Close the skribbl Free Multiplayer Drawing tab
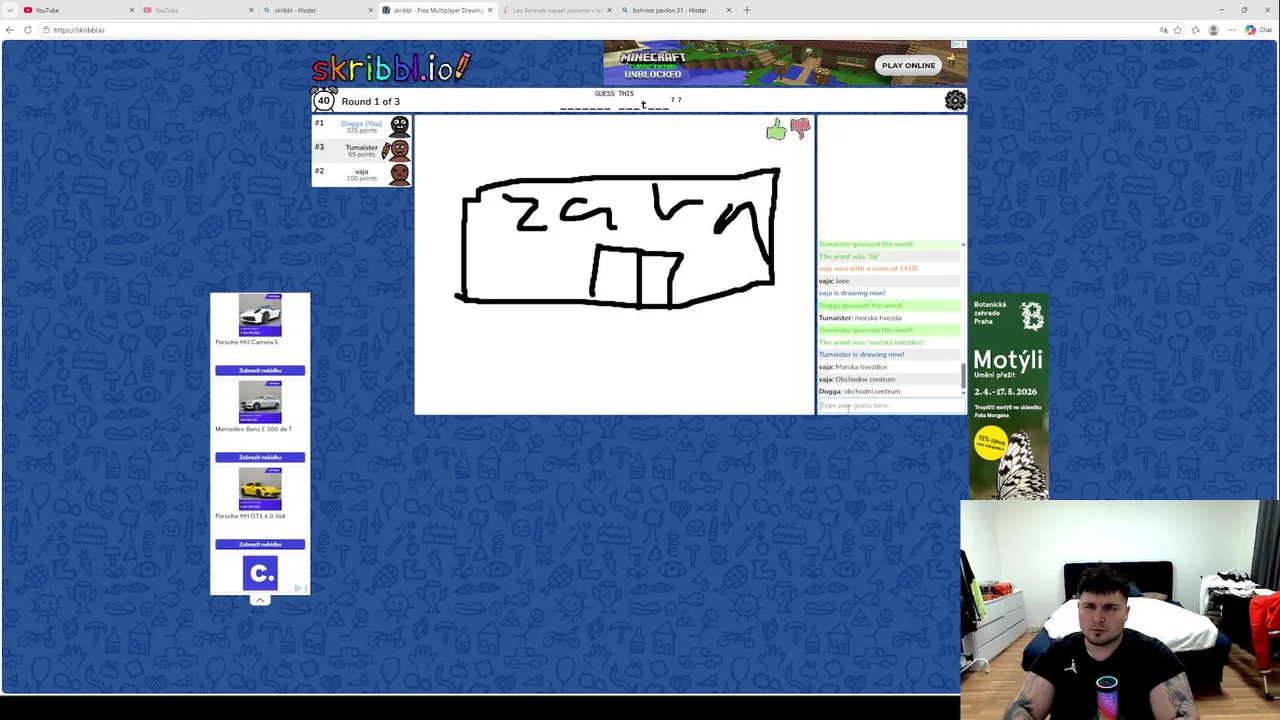1280x720 pixels. tap(490, 10)
